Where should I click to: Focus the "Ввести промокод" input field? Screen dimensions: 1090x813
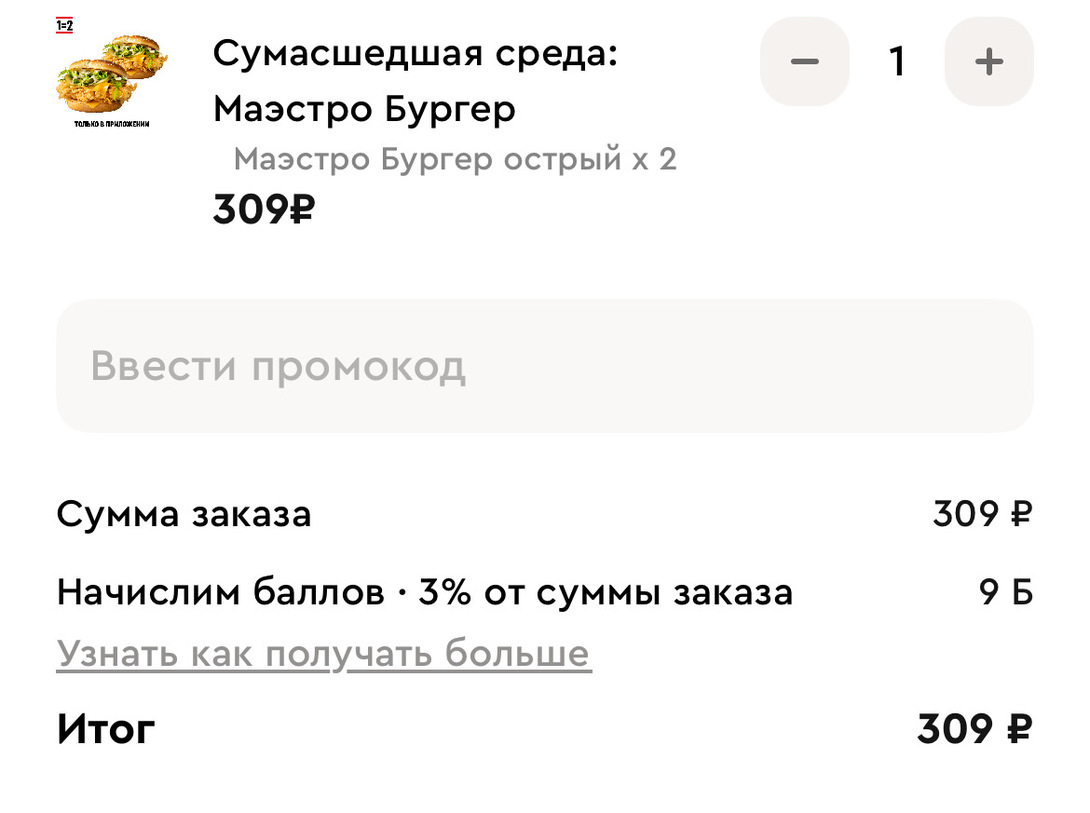coord(545,366)
